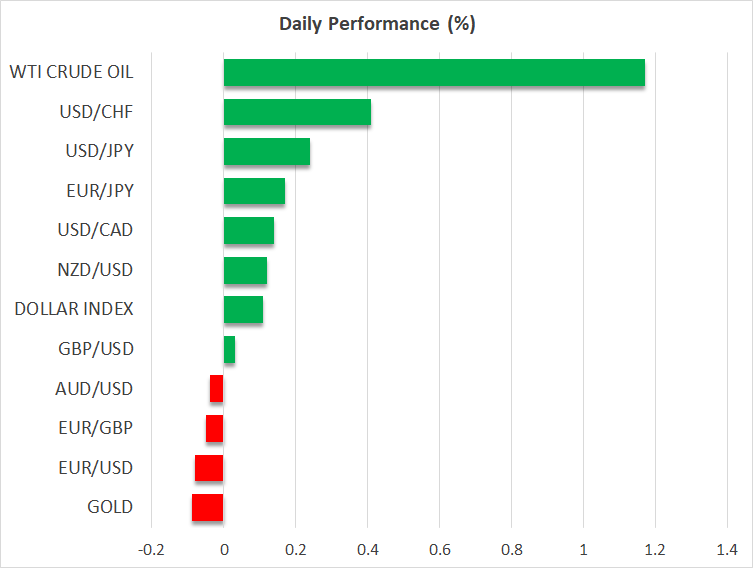
Task: Click the EUR/JPY green bar
Action: point(254,191)
